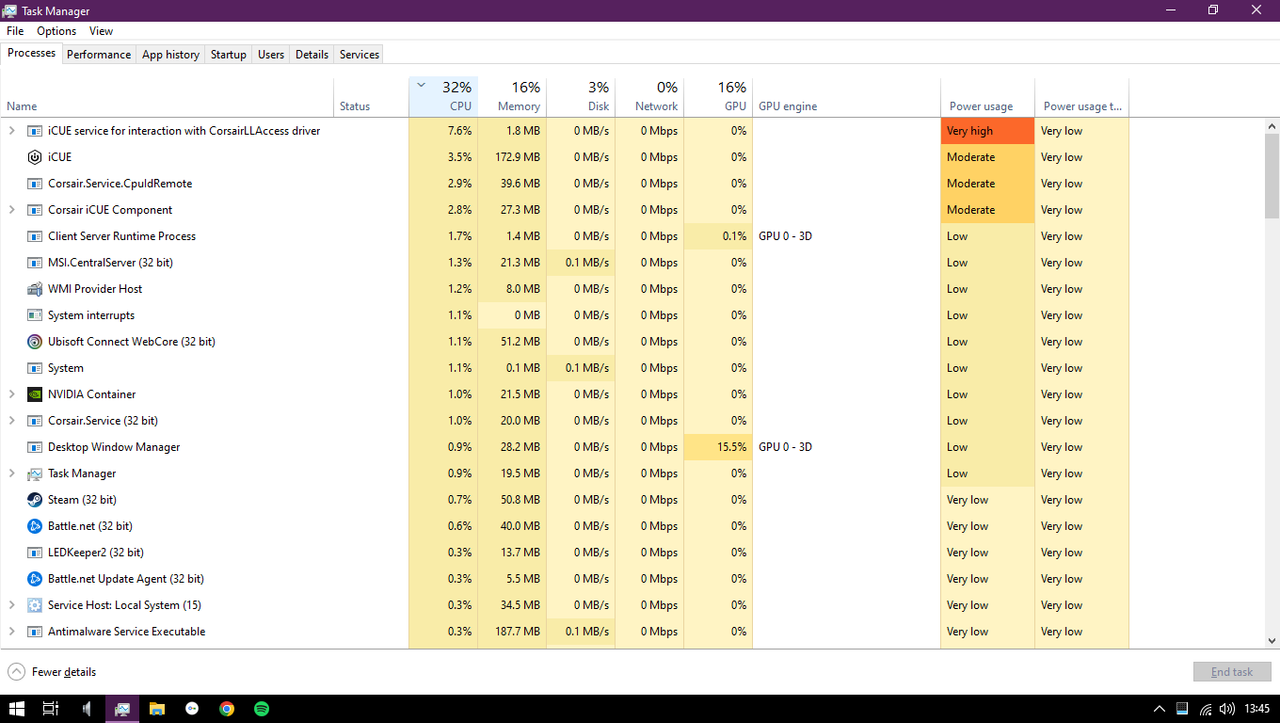
Task: Click the Steam (32 bit) process icon
Action: (x=35, y=500)
